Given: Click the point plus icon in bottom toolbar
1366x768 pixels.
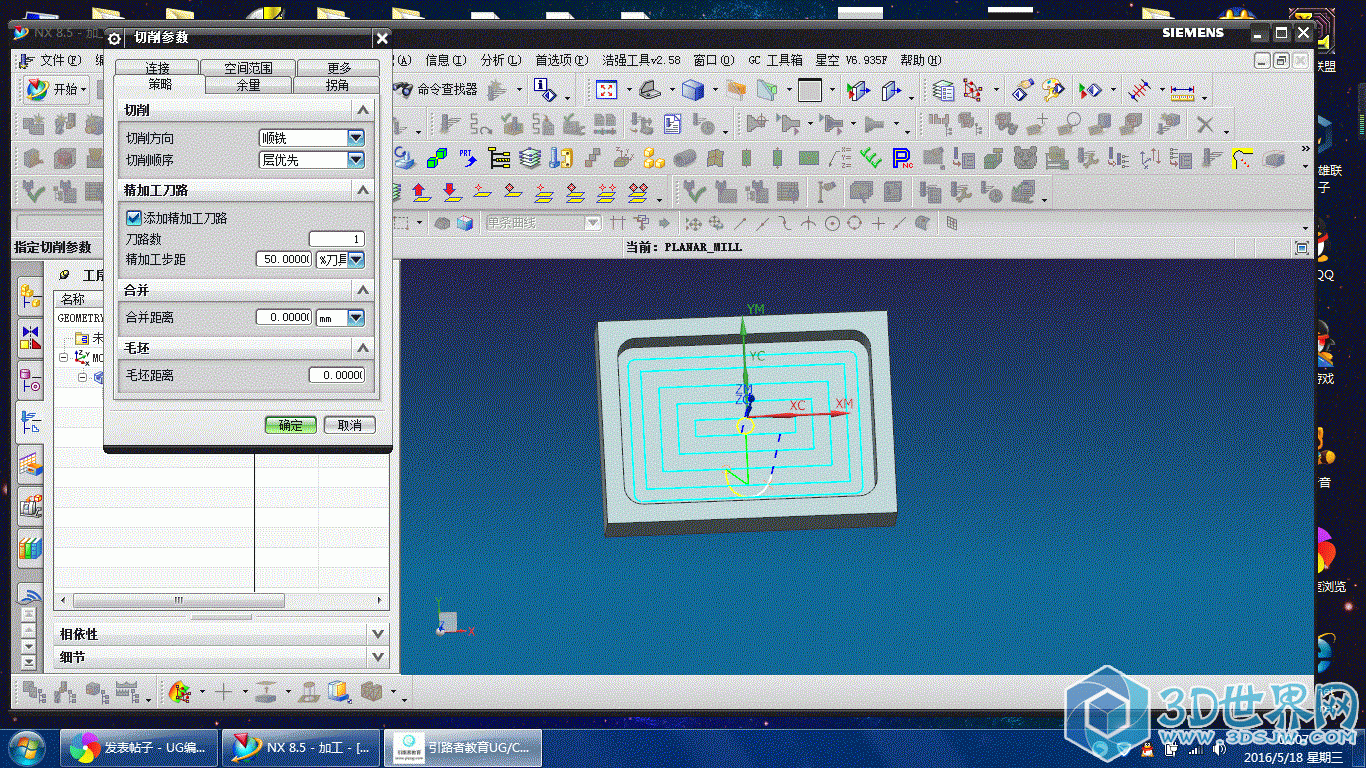Looking at the screenshot, I should pyautogui.click(x=224, y=691).
